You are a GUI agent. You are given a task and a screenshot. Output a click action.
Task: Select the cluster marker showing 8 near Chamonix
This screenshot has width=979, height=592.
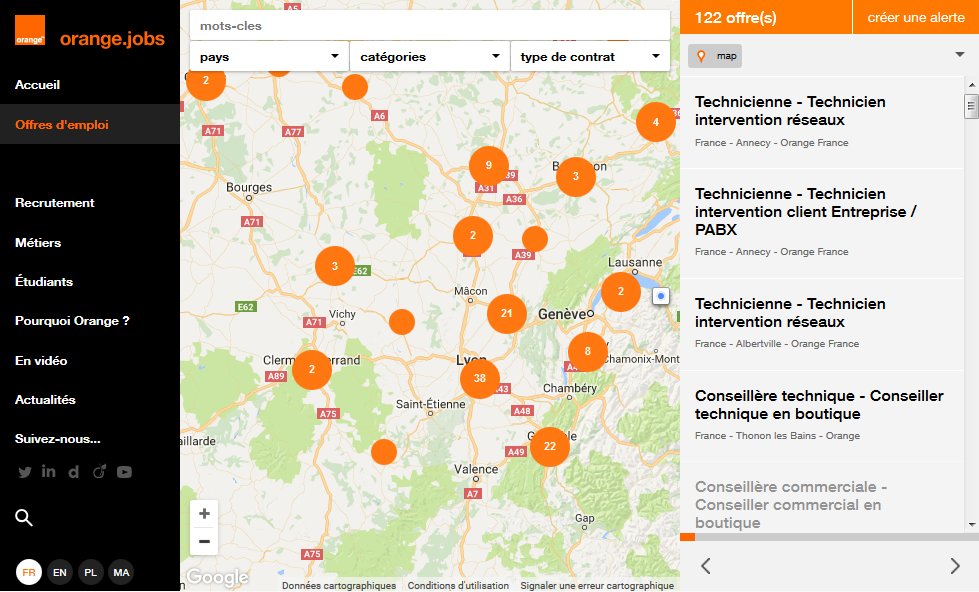[x=588, y=352]
